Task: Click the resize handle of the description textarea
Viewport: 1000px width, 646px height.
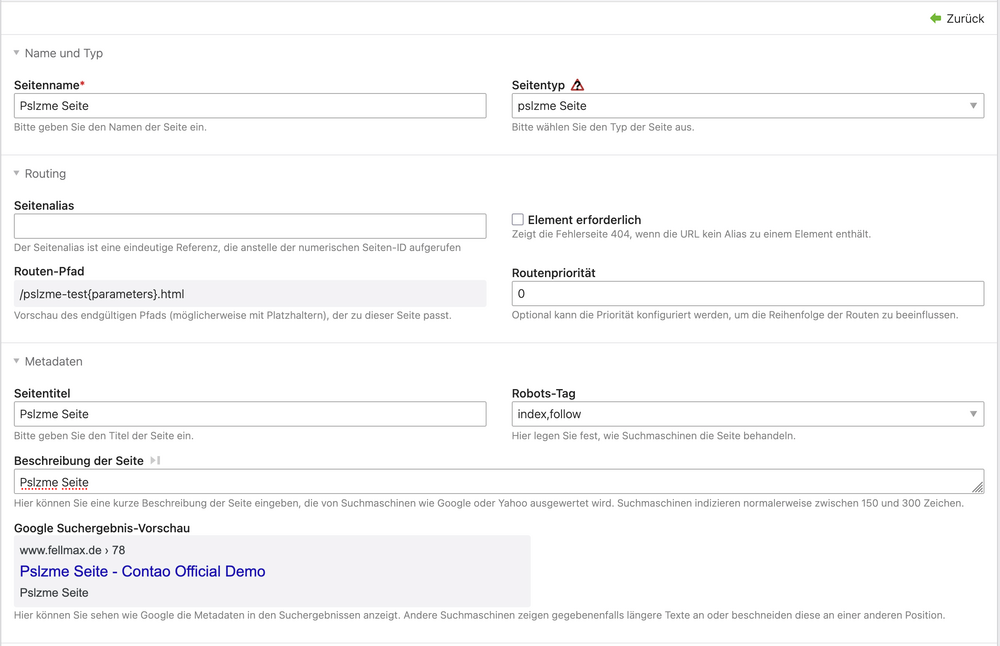Action: coord(977,487)
